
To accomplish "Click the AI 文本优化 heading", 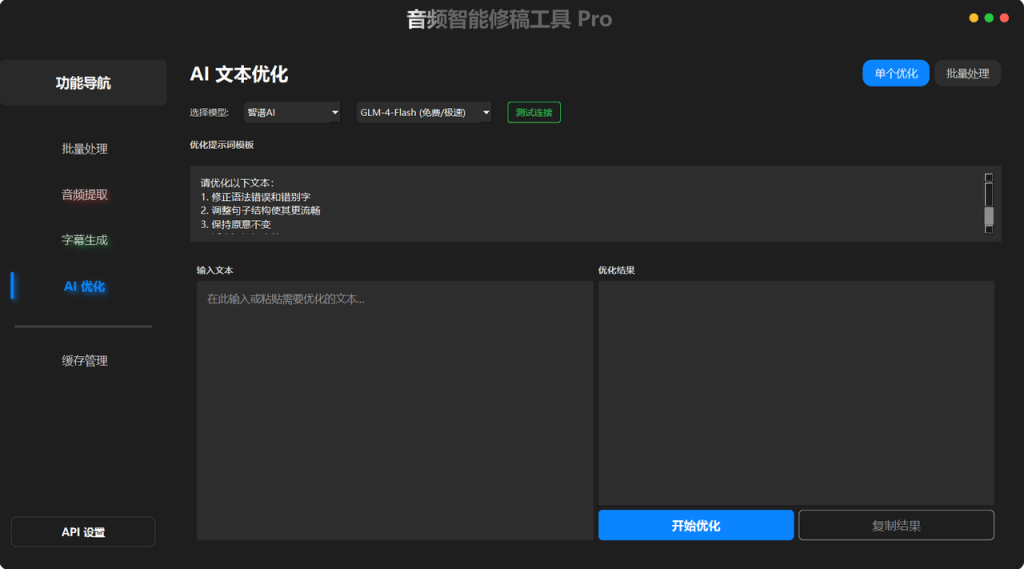I will pyautogui.click(x=239, y=74).
